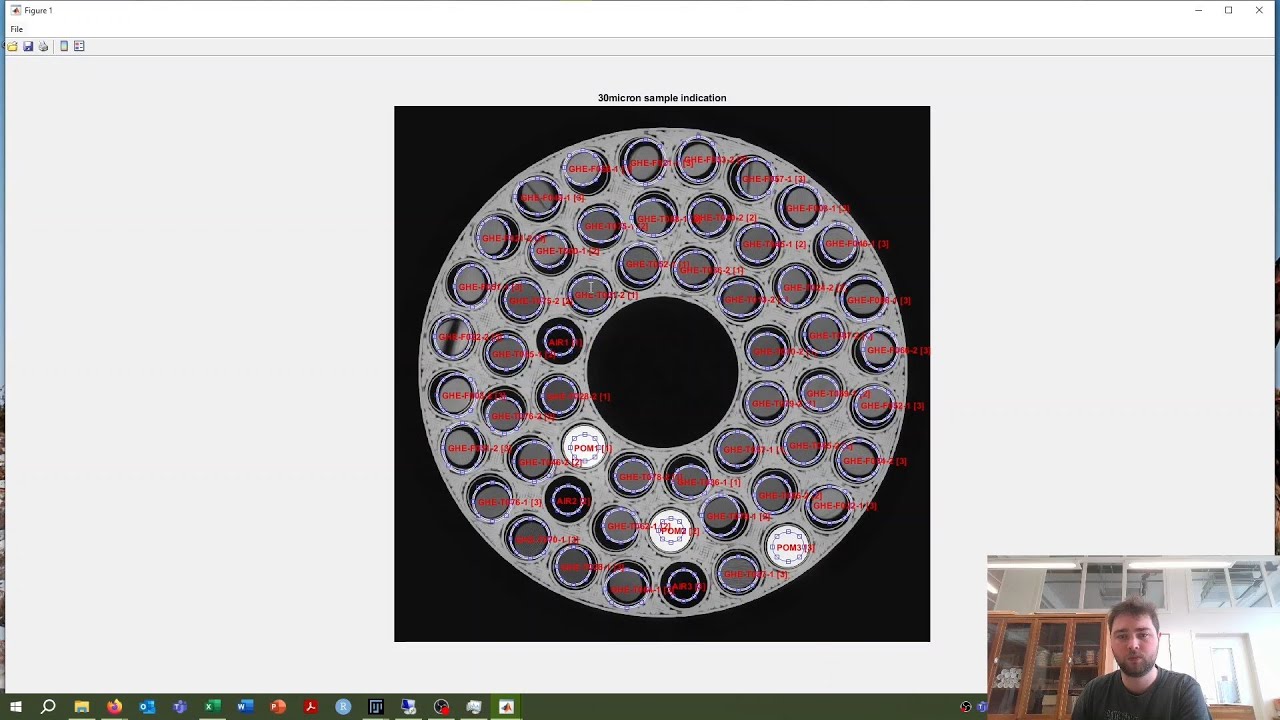The image size is (1280, 720).
Task: Insert a colorbar from the figure toolbar
Action: pyautogui.click(x=64, y=46)
